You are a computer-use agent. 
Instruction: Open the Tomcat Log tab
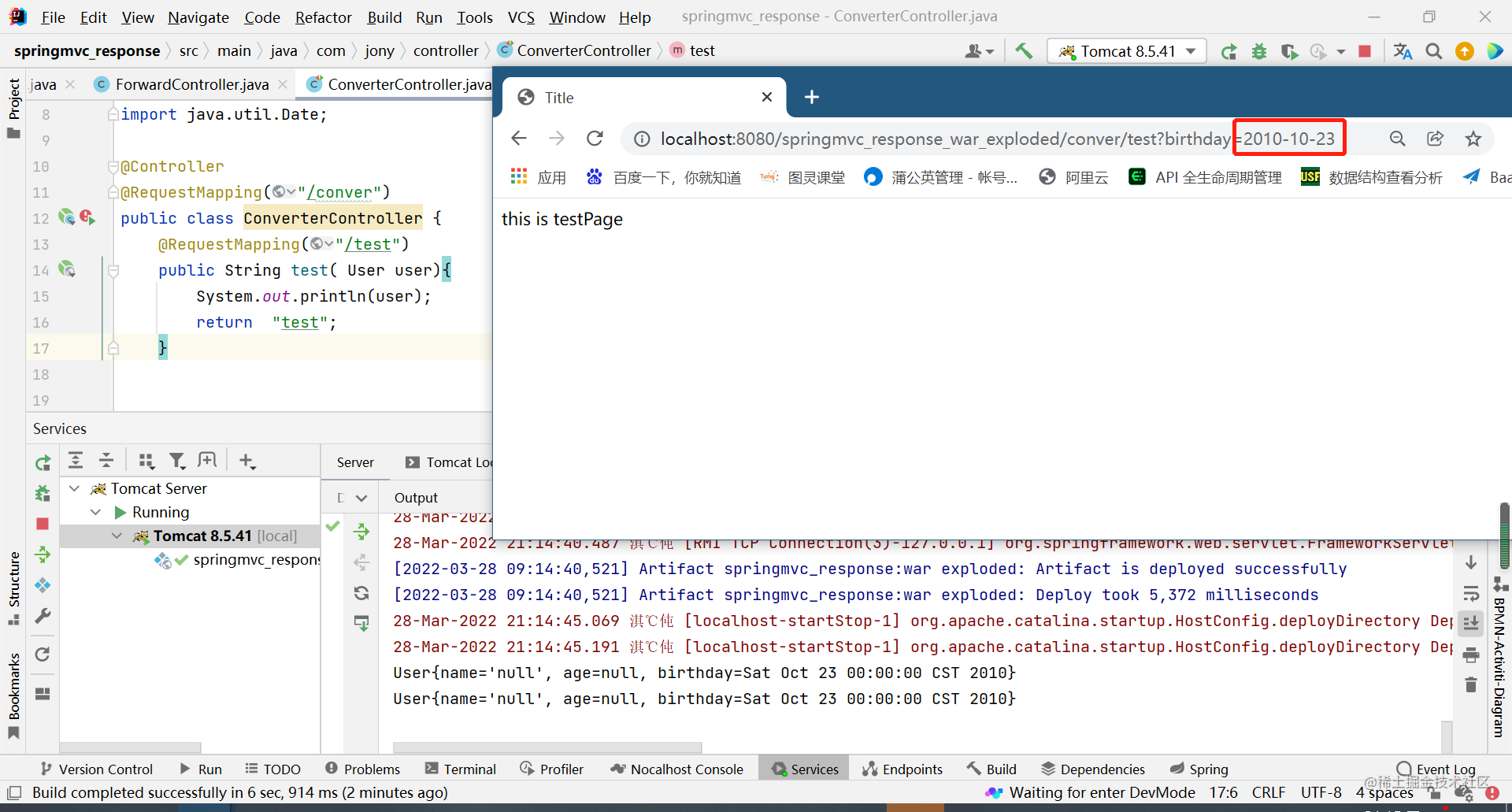pos(449,462)
